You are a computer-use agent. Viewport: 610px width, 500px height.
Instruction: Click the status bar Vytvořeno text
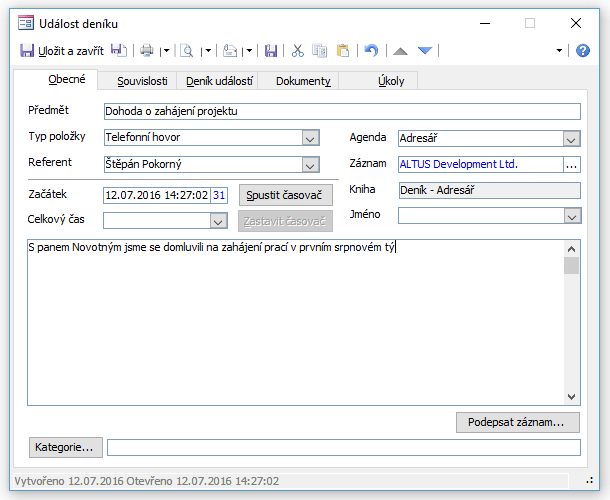coord(147,481)
